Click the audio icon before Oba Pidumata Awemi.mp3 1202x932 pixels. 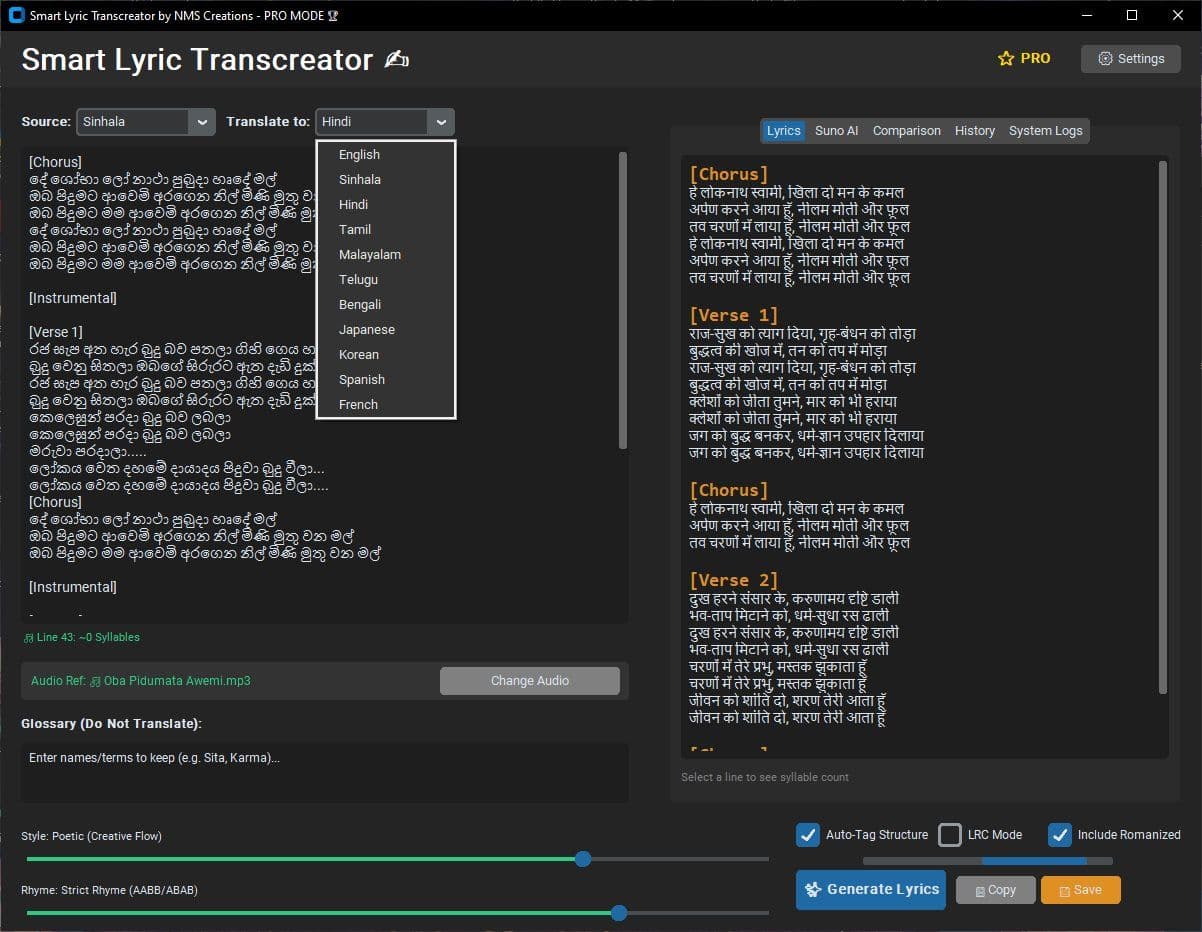tap(96, 681)
